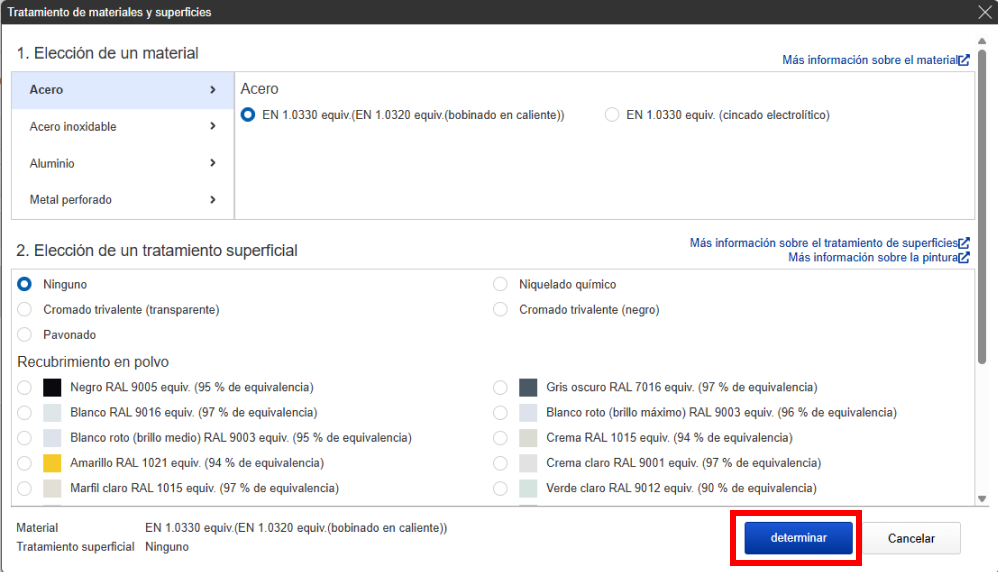Click the determinar button

click(798, 538)
